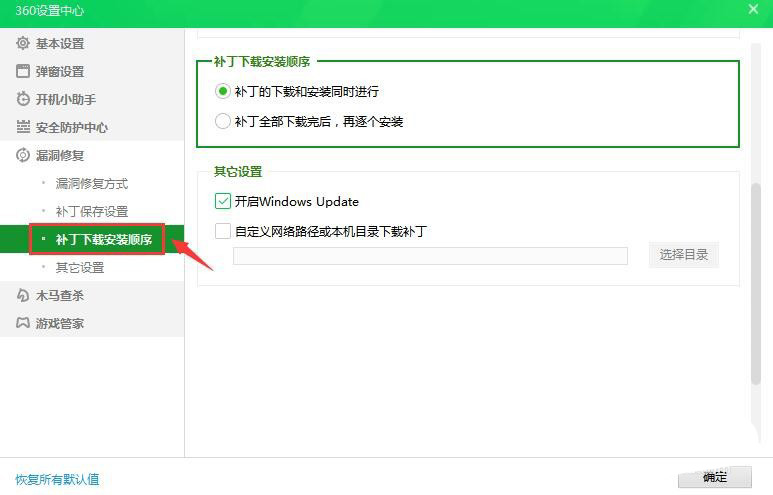Click the clock icon beside 开机小助手
The height and width of the screenshot is (495, 773).
click(23, 99)
